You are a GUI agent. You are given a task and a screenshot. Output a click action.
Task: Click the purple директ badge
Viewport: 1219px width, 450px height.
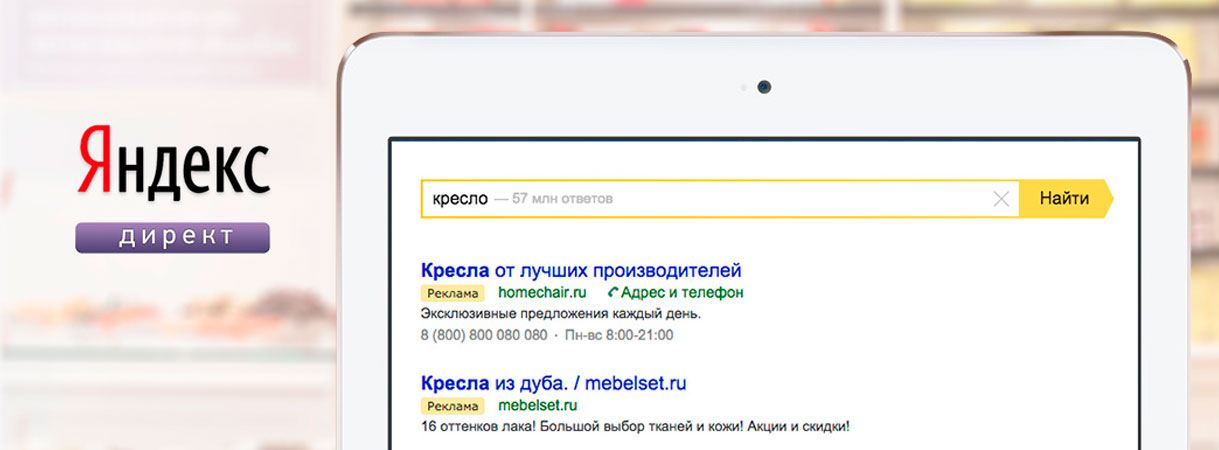point(172,237)
